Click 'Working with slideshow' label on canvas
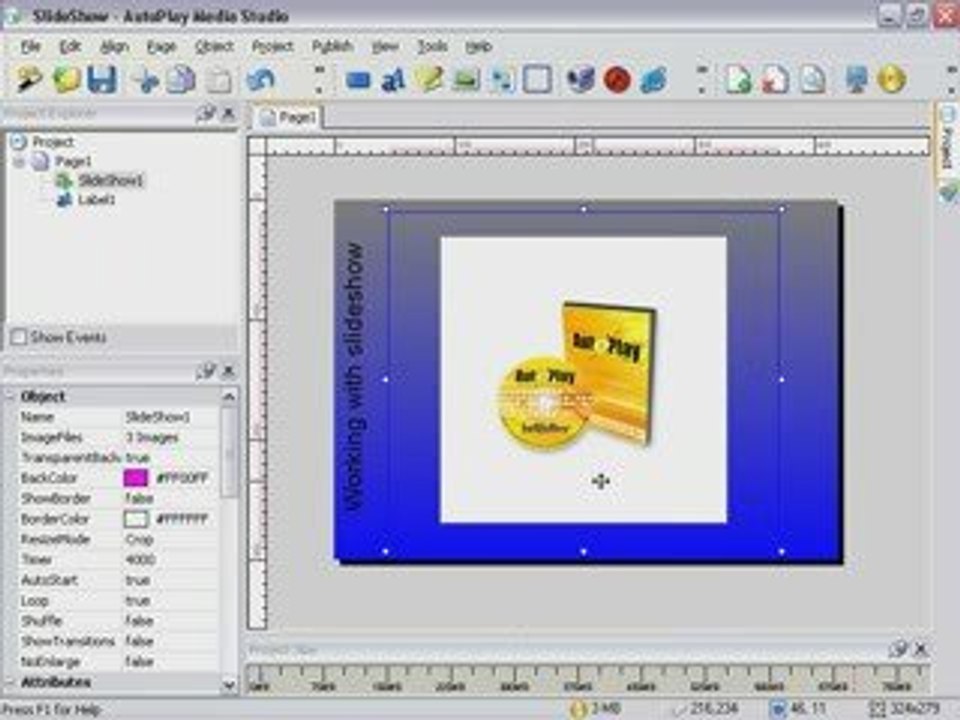The image size is (960, 720). (354, 377)
